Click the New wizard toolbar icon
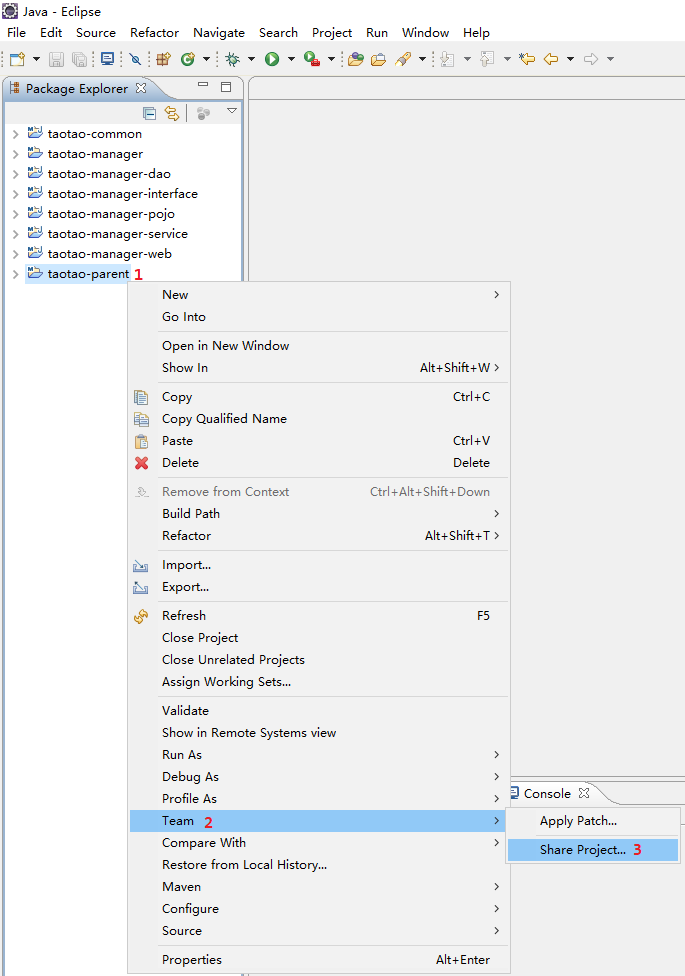This screenshot has height=976, width=685. pyautogui.click(x=17, y=59)
